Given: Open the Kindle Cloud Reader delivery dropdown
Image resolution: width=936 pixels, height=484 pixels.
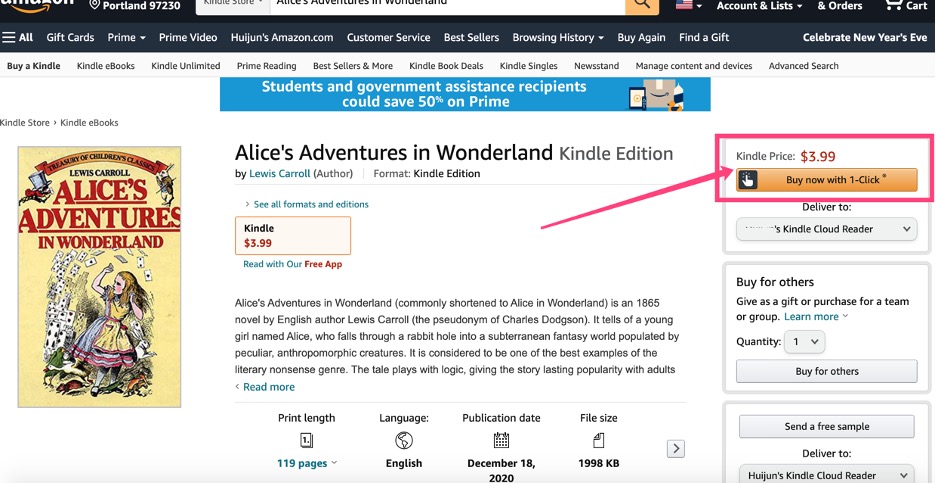Looking at the screenshot, I should pyautogui.click(x=826, y=229).
